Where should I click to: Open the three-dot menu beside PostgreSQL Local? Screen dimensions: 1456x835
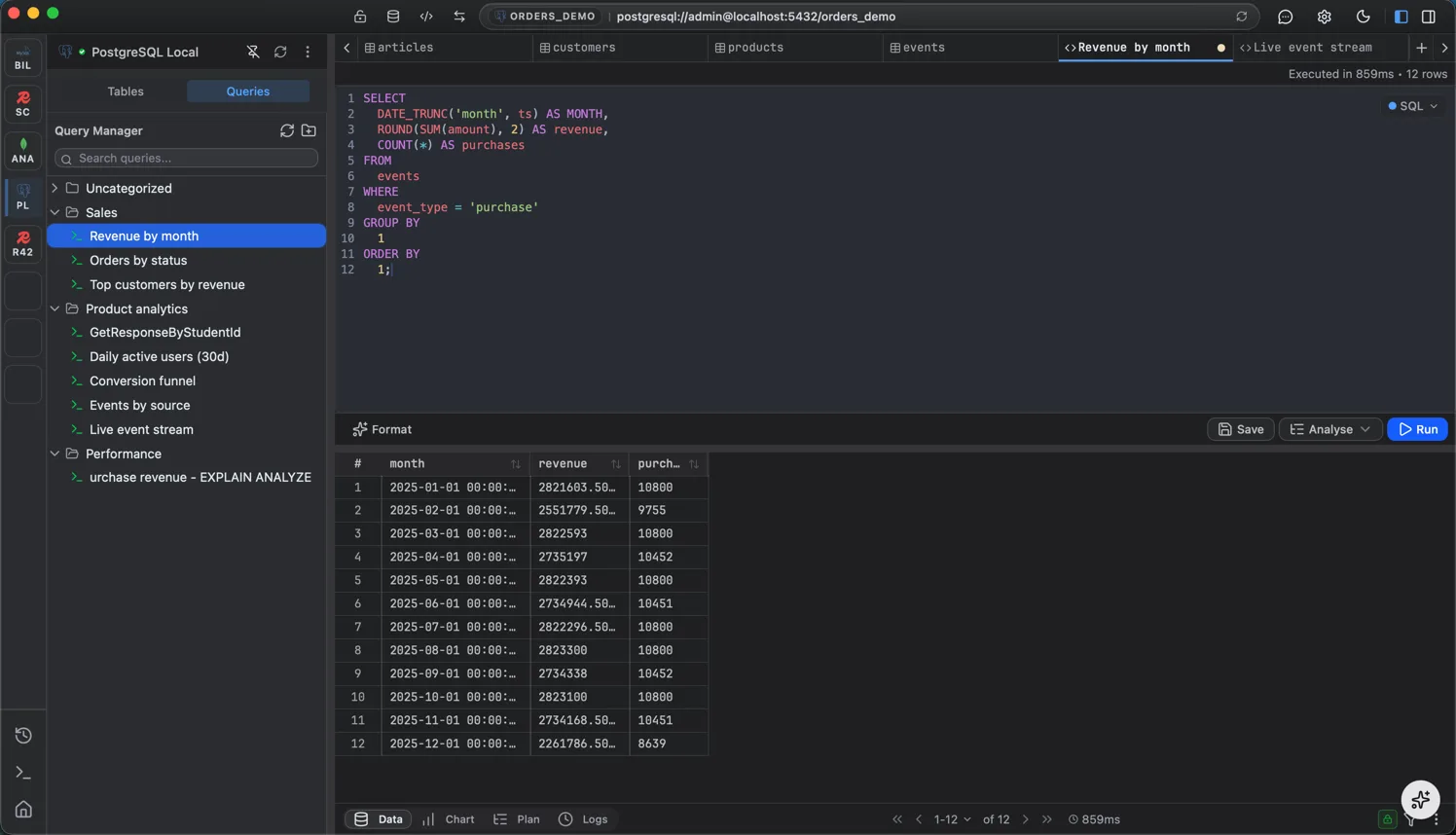point(308,53)
